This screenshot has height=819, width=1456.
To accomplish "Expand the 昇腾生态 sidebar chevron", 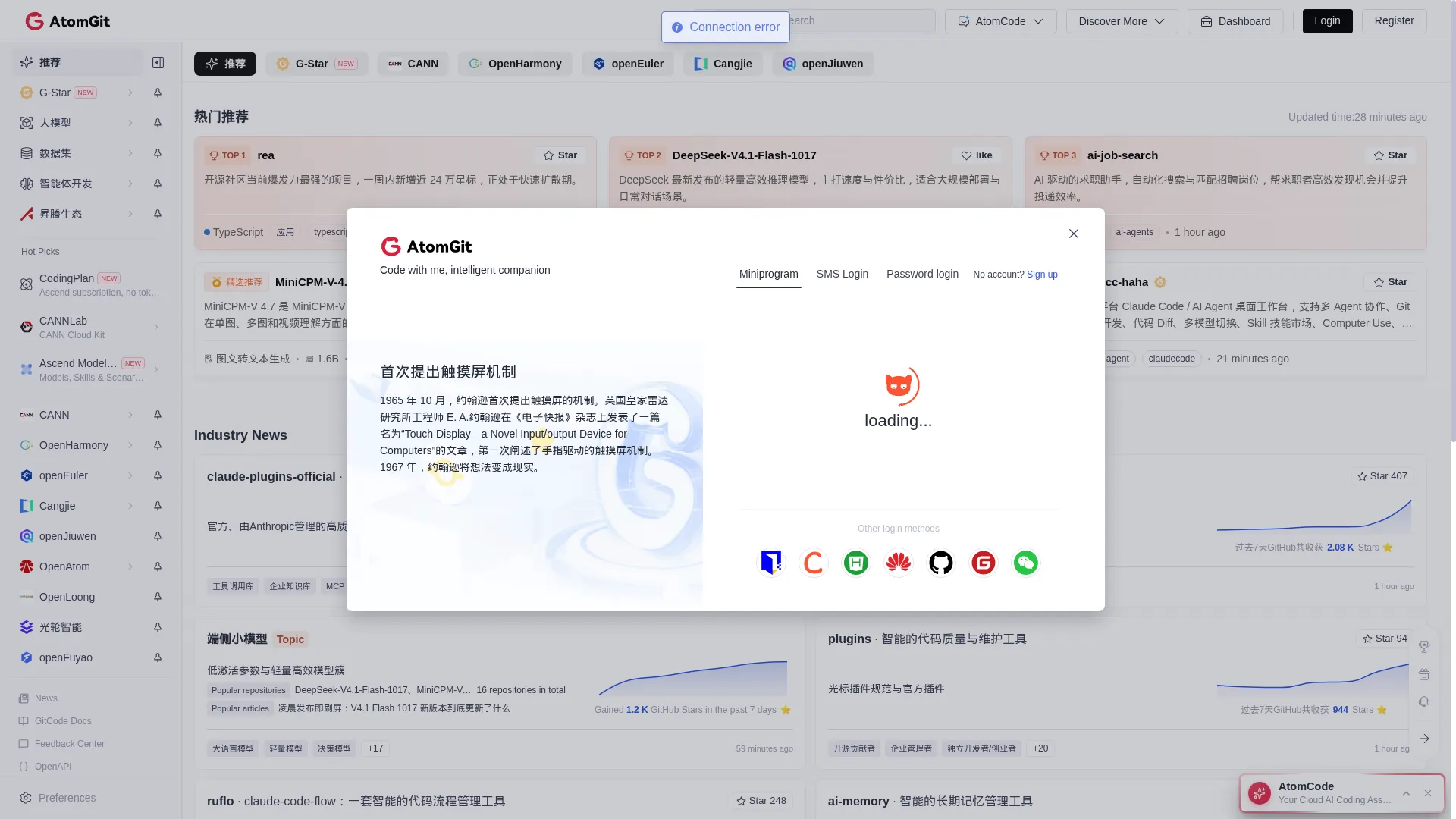I will point(130,214).
